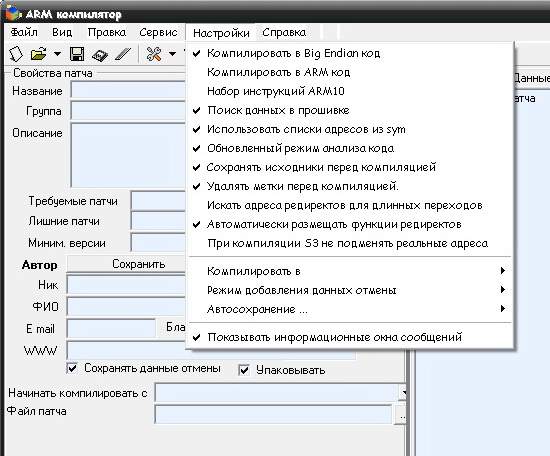Image resolution: width=550 pixels, height=456 pixels.
Task: Click the Ник input field
Action: (x=126, y=284)
